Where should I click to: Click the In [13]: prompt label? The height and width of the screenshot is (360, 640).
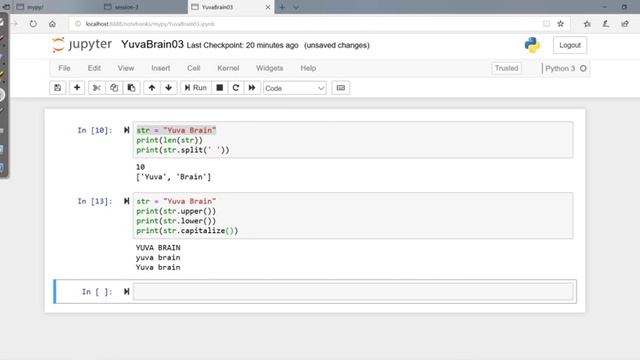click(95, 201)
